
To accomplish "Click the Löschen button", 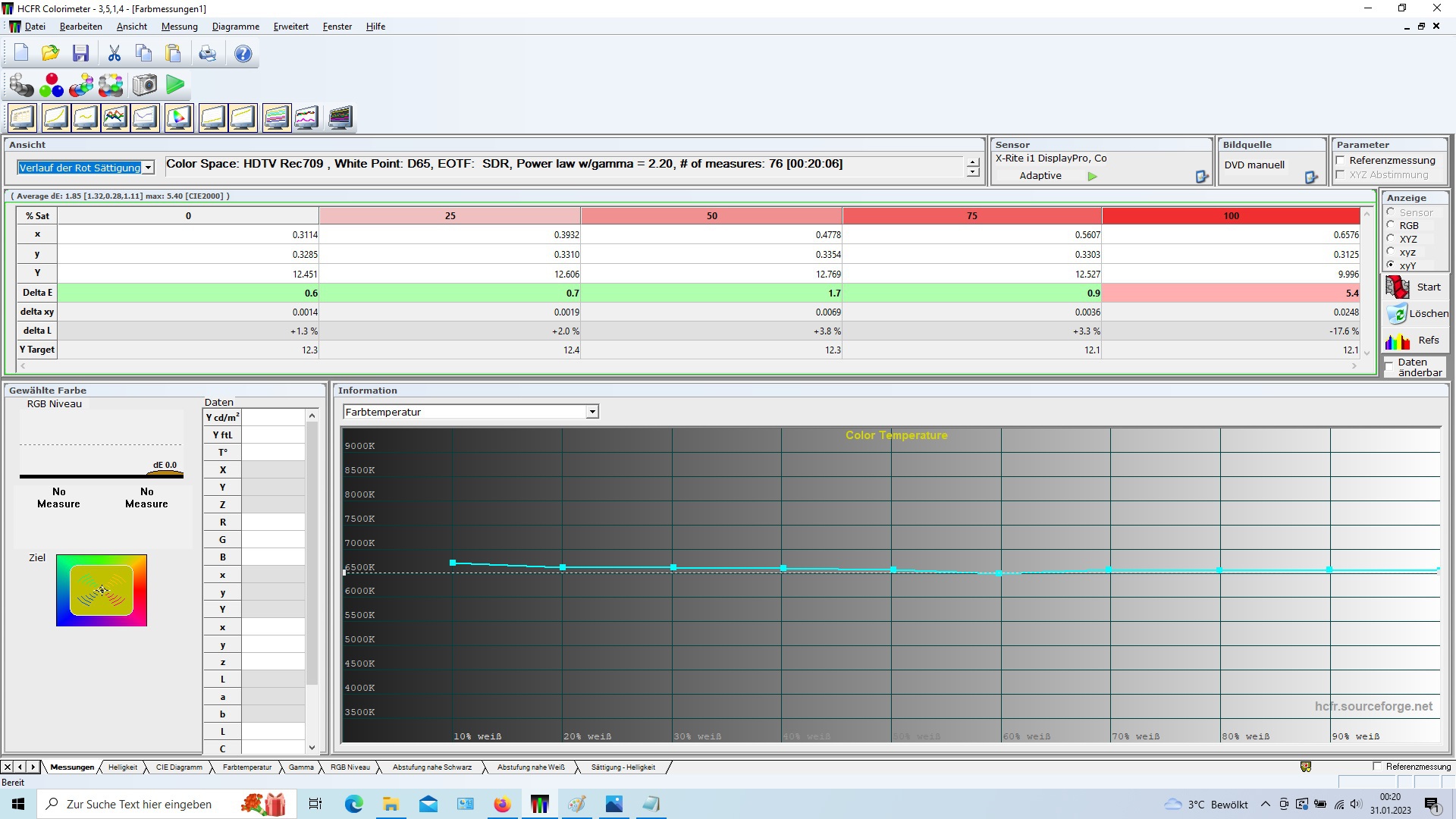I will tap(1417, 313).
